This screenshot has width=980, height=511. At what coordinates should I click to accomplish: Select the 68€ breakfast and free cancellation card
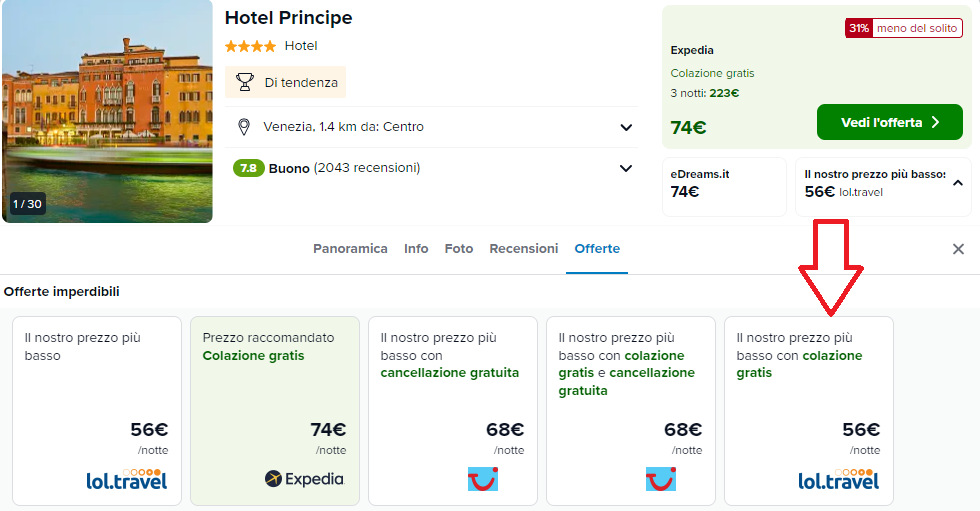630,410
